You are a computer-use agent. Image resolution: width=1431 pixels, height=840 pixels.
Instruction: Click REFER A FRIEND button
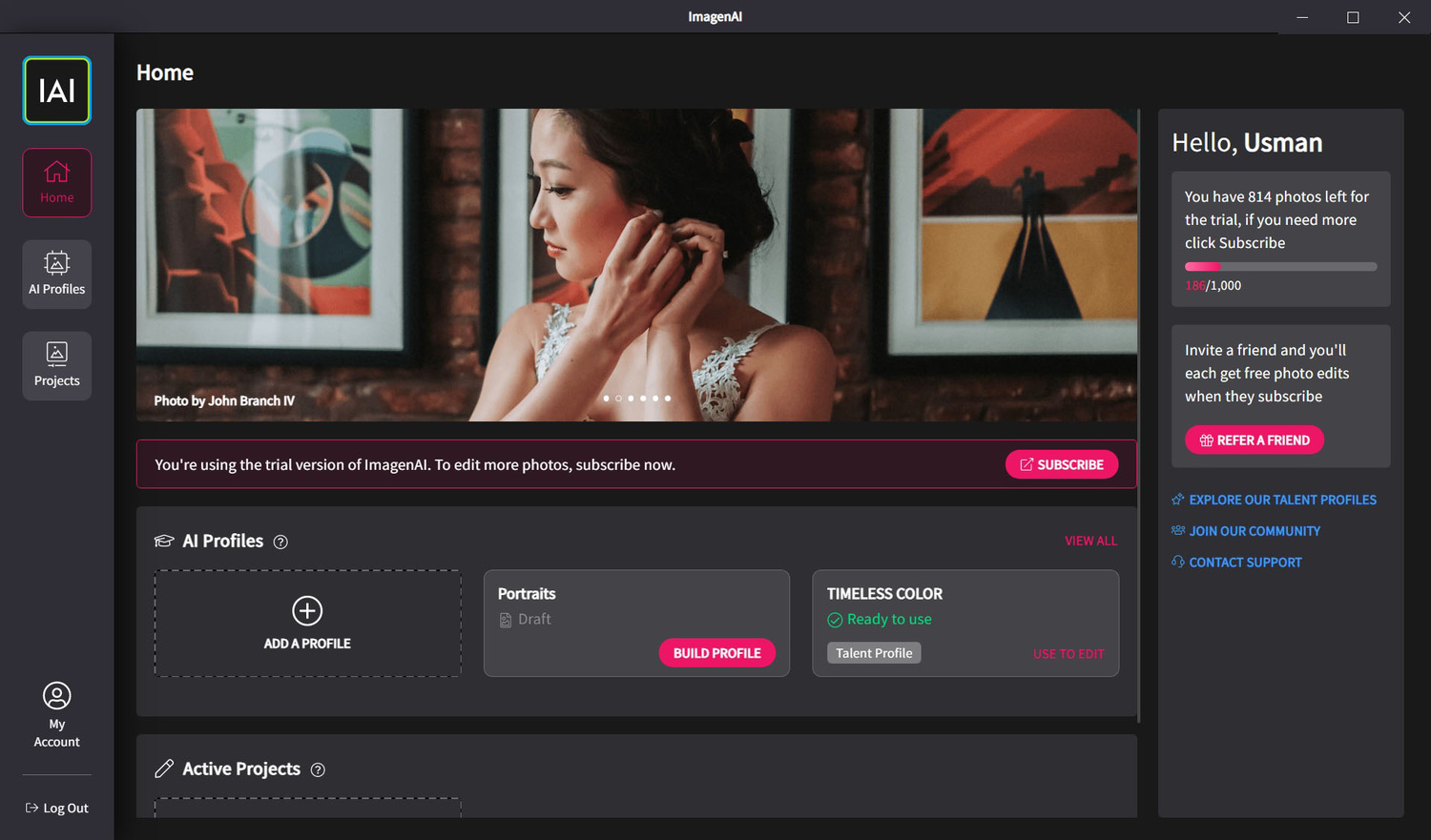(1255, 440)
